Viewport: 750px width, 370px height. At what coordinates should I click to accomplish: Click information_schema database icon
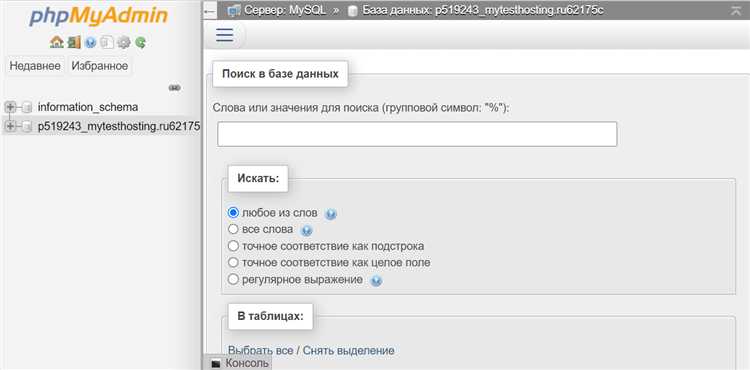point(27,107)
